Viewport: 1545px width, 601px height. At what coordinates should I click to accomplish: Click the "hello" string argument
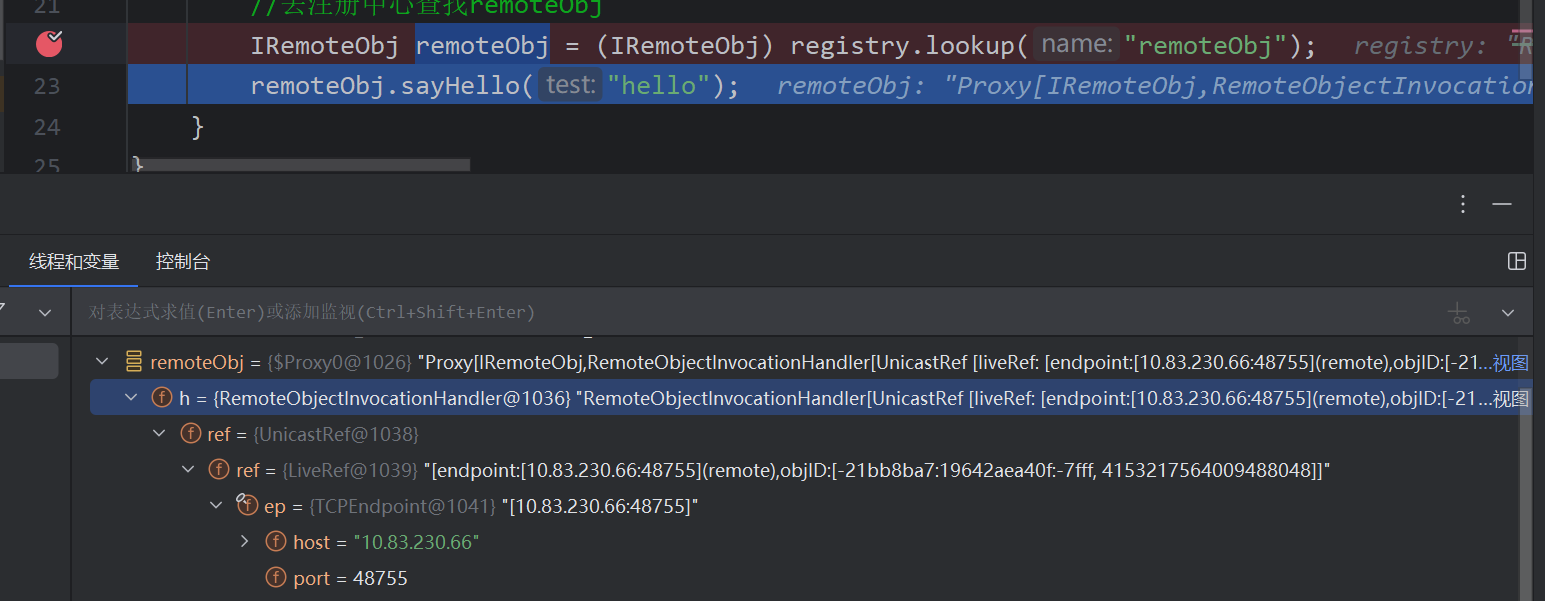(658, 86)
